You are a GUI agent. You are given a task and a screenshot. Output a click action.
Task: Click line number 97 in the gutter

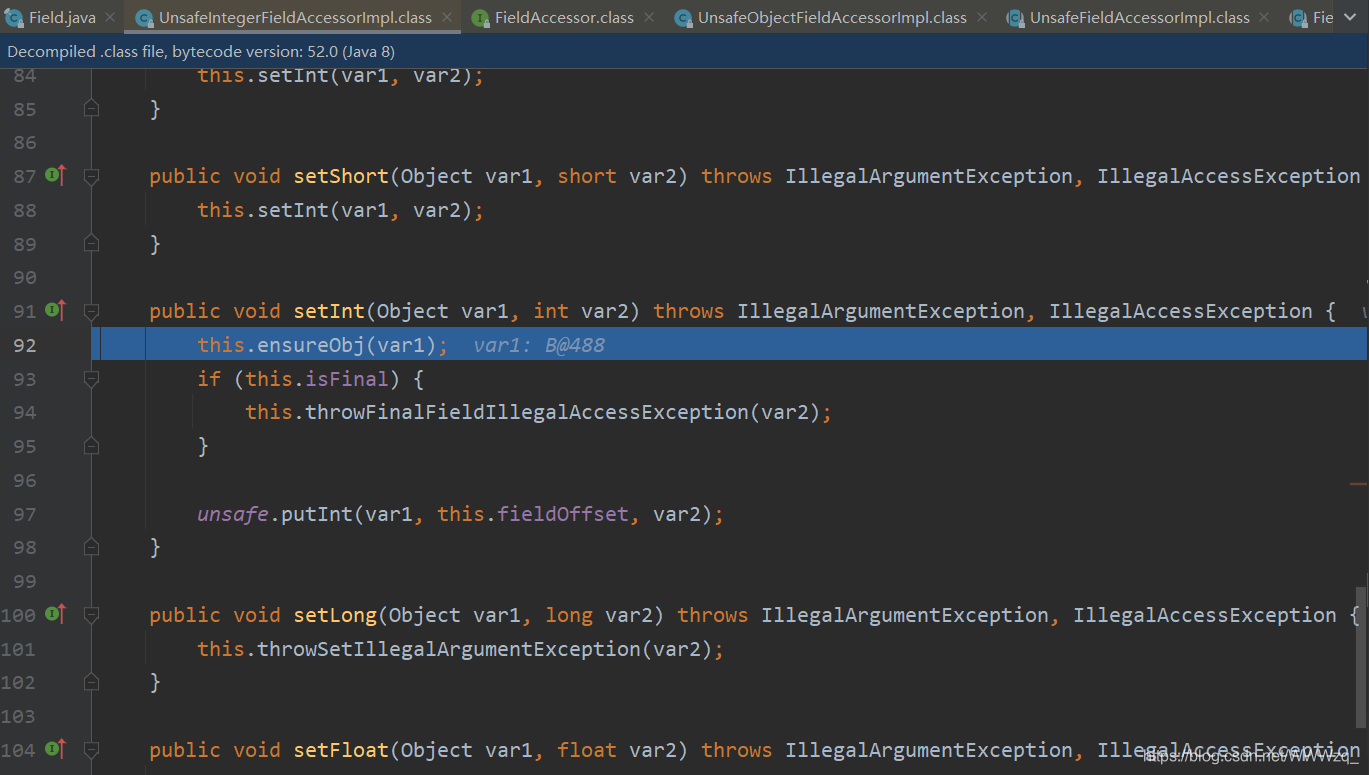(x=25, y=514)
